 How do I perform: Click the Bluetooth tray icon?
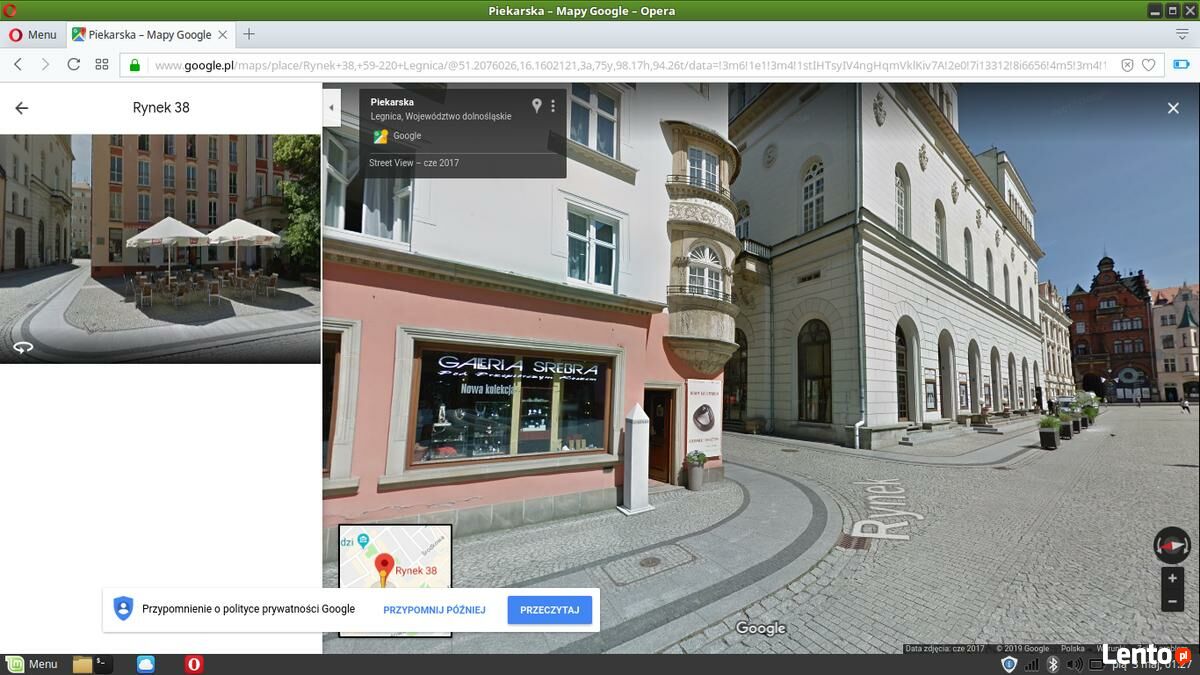coord(1053,664)
